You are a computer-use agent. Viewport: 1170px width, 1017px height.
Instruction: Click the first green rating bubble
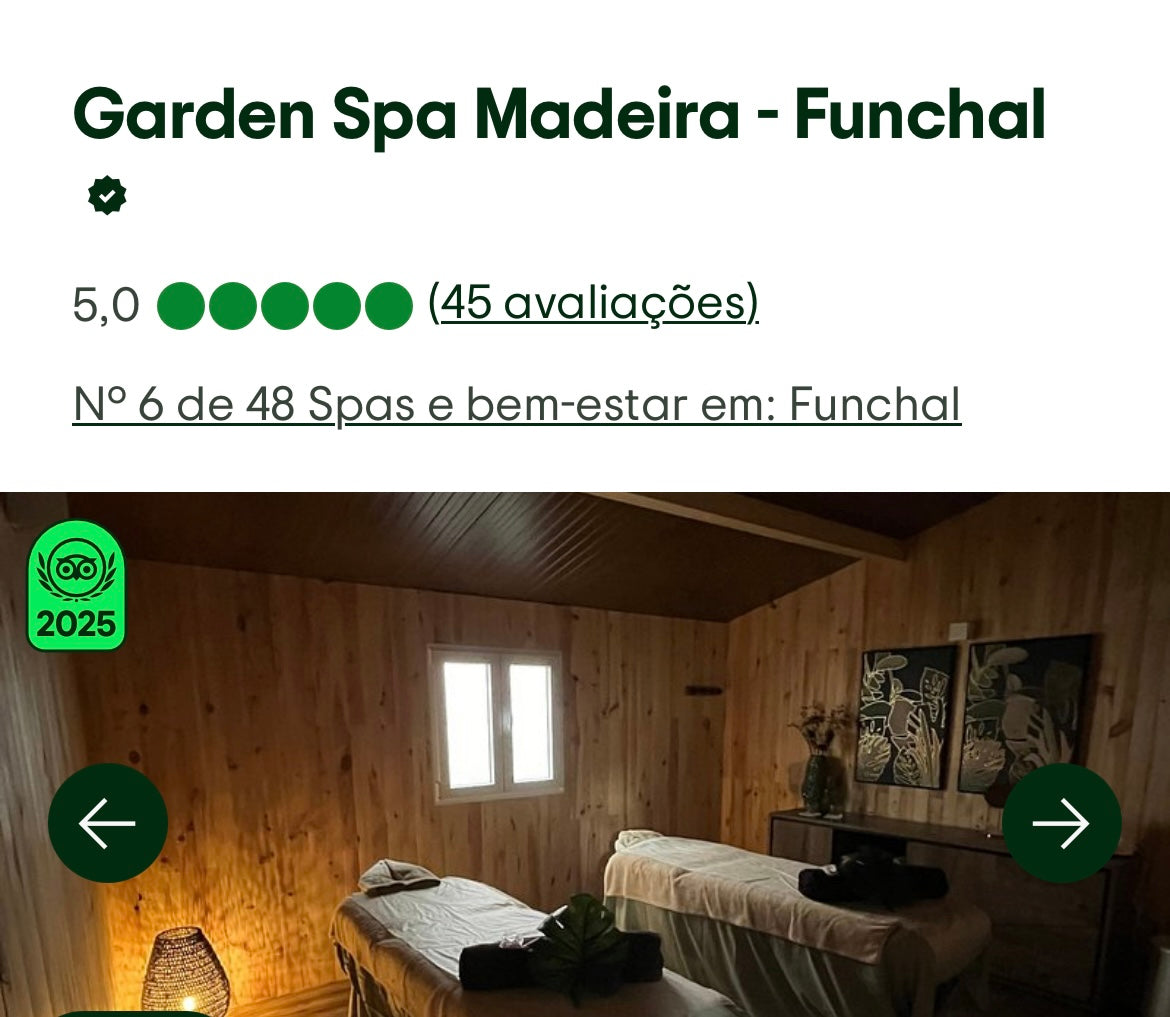(x=181, y=305)
